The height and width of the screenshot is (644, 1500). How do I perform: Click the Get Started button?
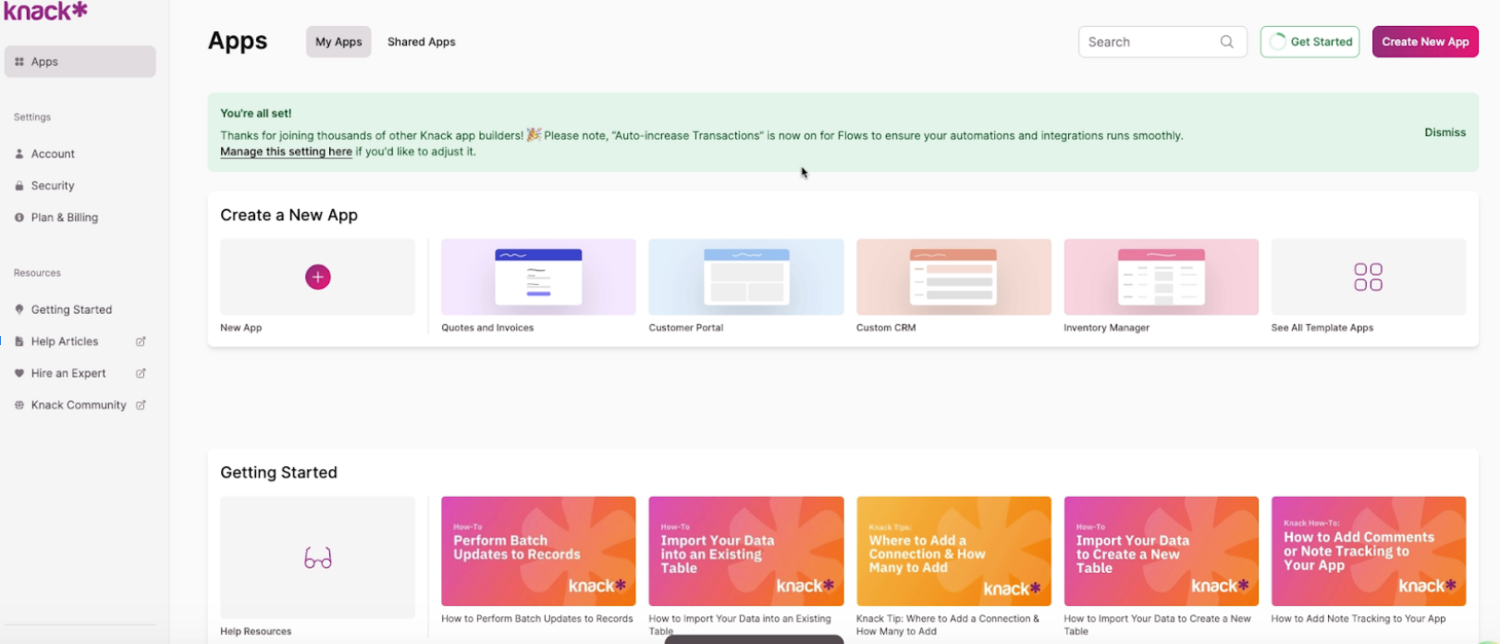click(x=1310, y=42)
